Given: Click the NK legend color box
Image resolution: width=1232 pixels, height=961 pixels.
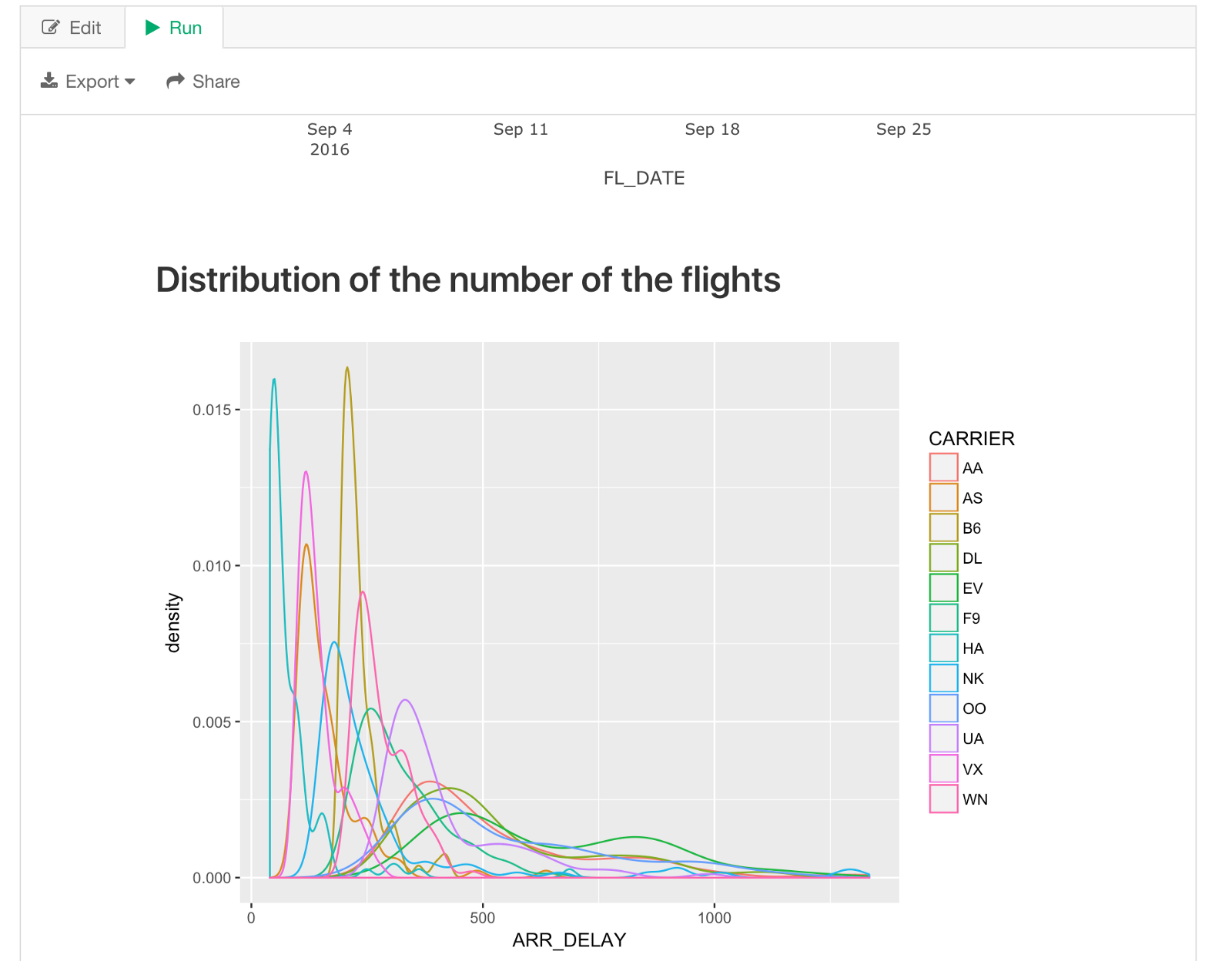Looking at the screenshot, I should point(943,678).
